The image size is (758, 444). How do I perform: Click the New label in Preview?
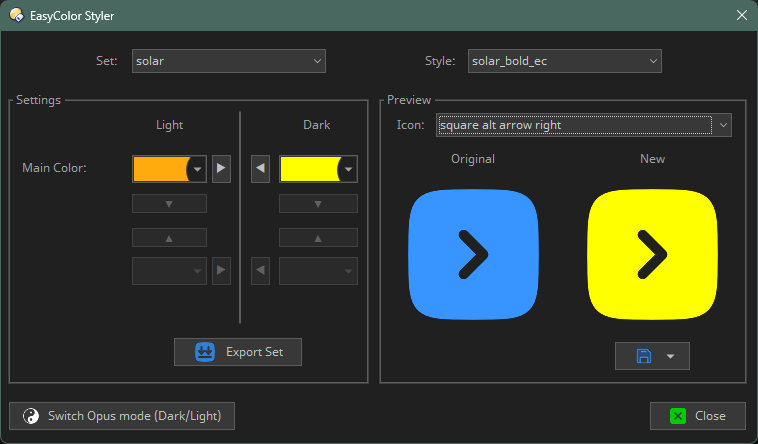click(x=652, y=159)
